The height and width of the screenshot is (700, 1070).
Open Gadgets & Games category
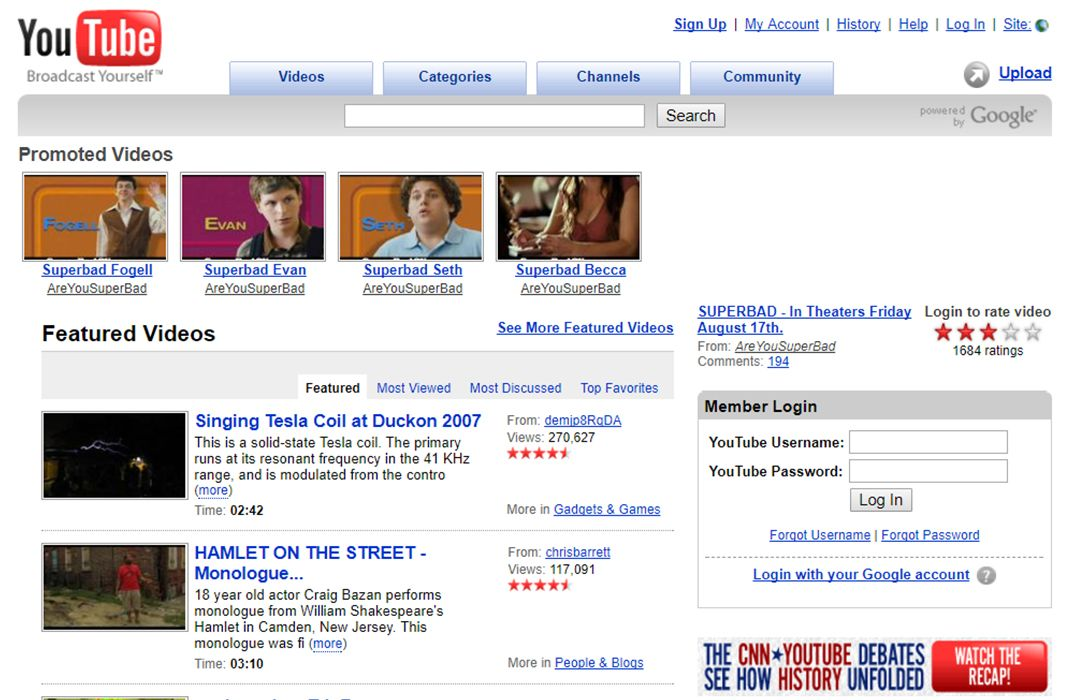pyautogui.click(x=607, y=509)
